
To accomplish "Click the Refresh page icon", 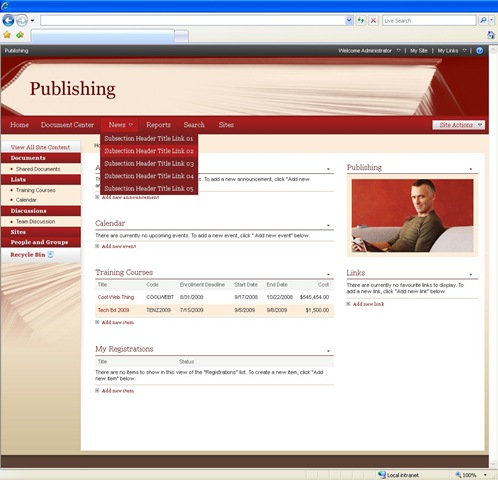I will click(x=361, y=21).
